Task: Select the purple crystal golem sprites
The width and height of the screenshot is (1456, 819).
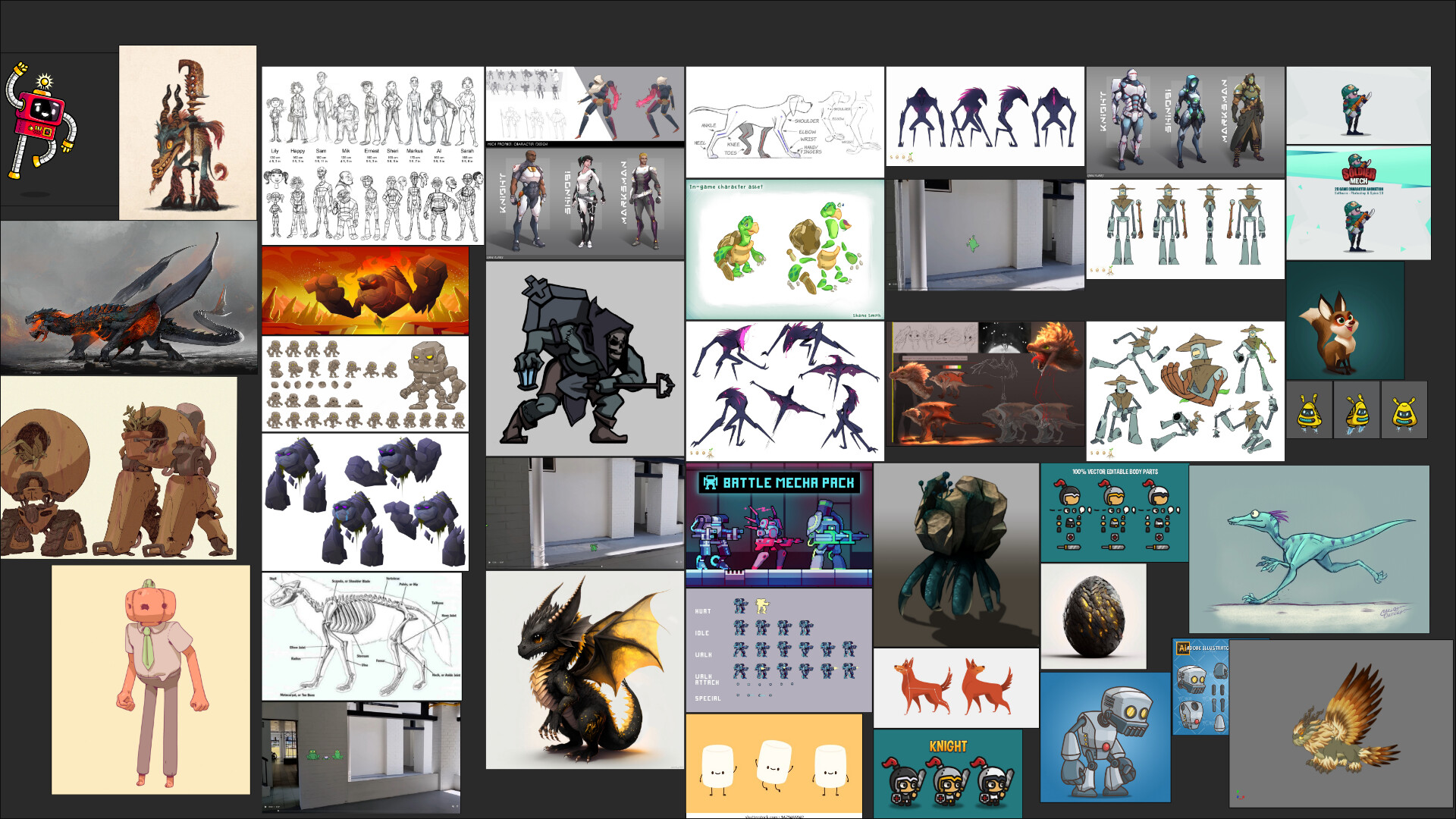Action: (x=366, y=502)
